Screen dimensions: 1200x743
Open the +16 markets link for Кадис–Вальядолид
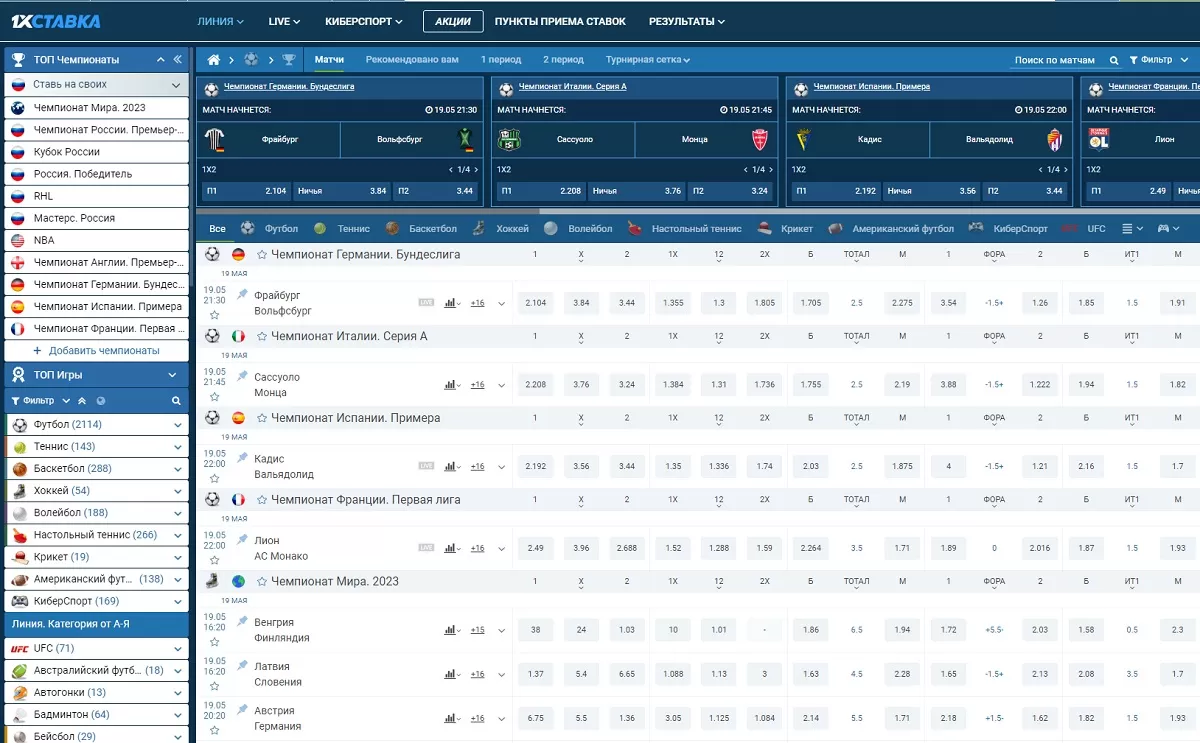tap(477, 467)
